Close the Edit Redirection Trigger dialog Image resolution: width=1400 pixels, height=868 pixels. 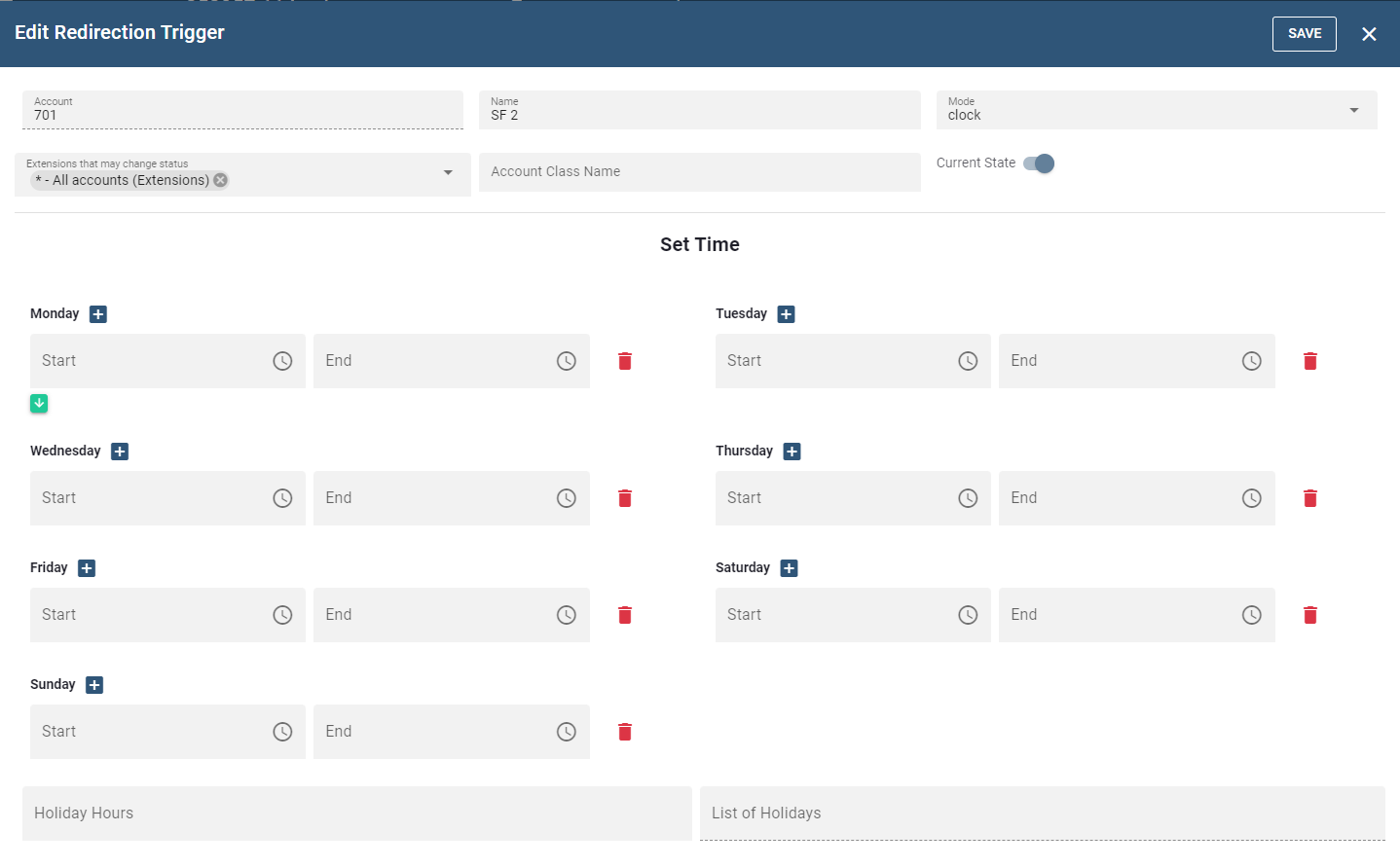(x=1369, y=34)
